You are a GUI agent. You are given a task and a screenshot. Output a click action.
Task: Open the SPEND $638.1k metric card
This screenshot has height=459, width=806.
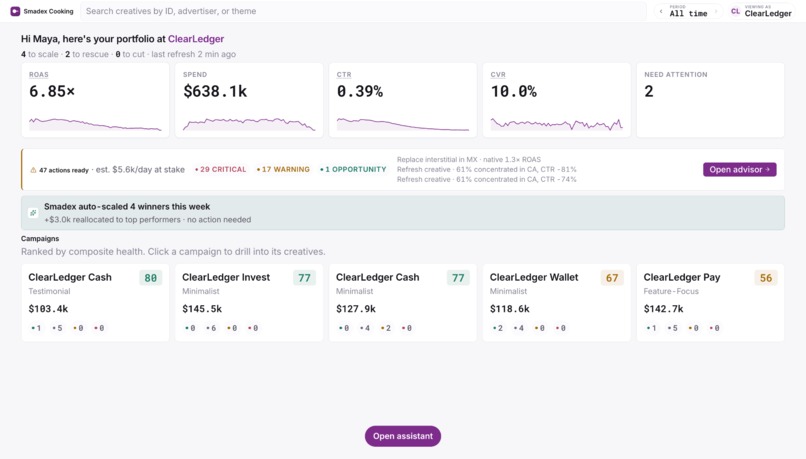click(x=249, y=100)
